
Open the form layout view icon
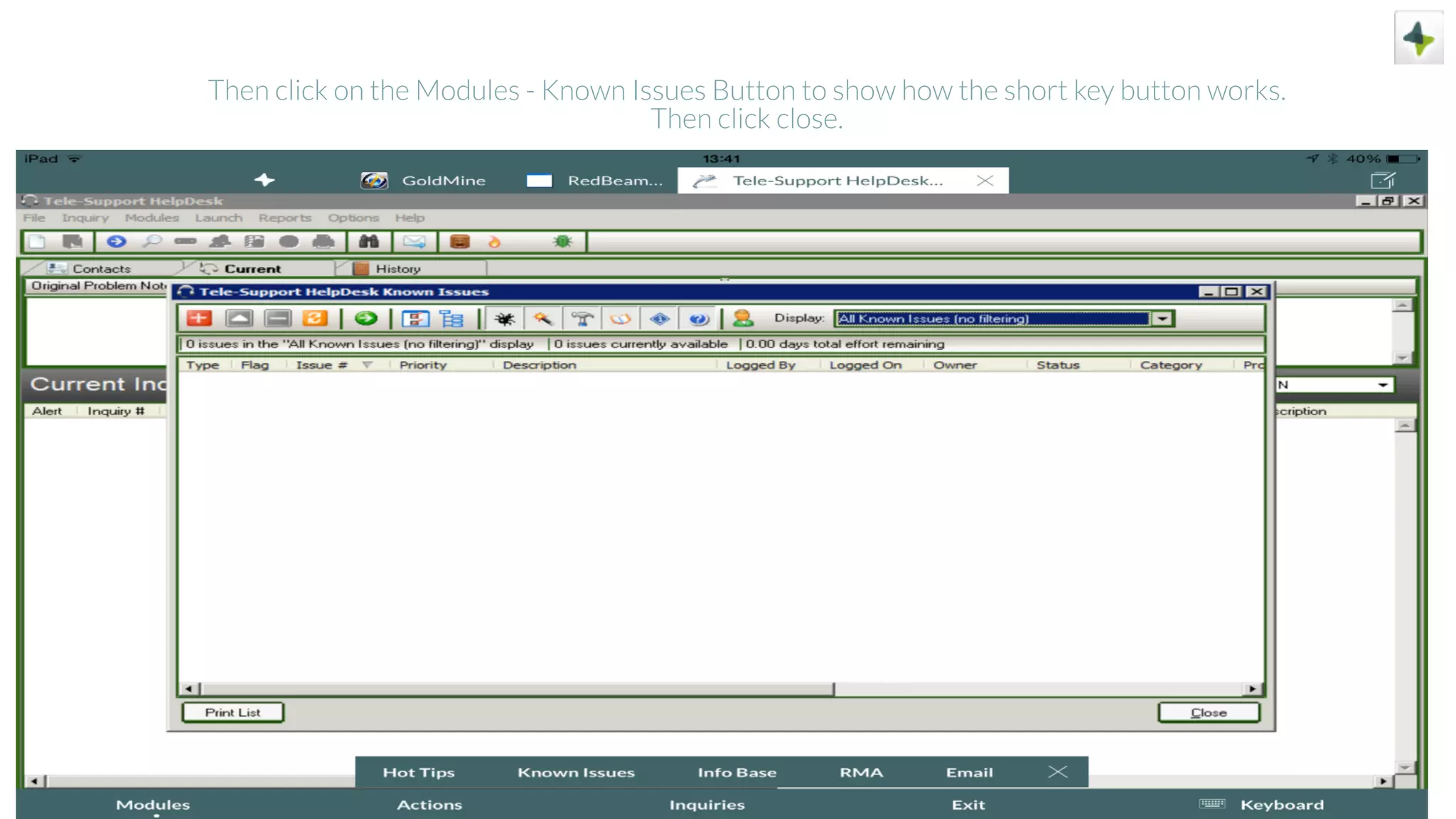tap(415, 318)
